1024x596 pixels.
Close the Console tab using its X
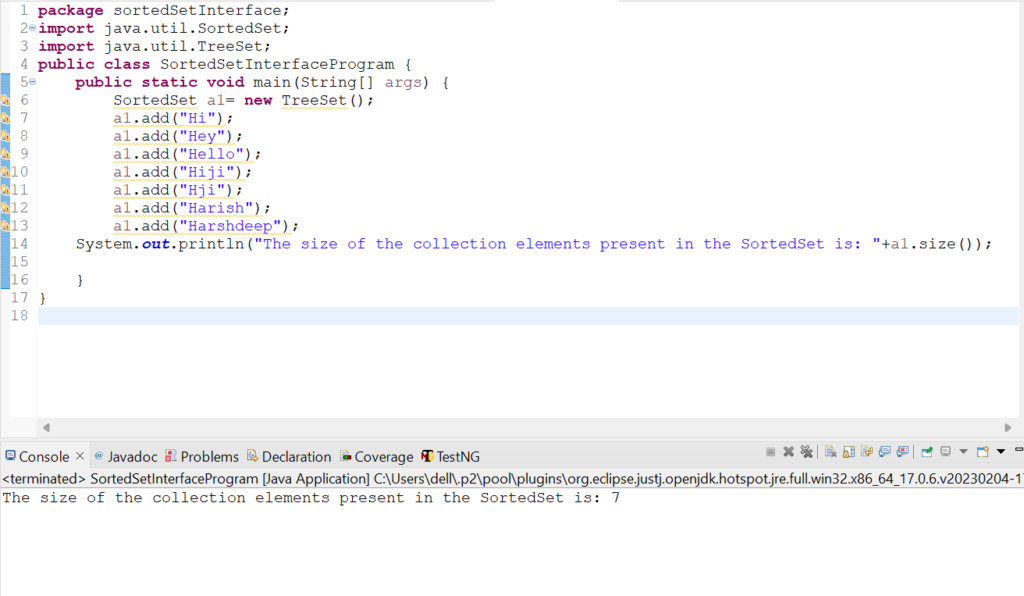click(80, 456)
